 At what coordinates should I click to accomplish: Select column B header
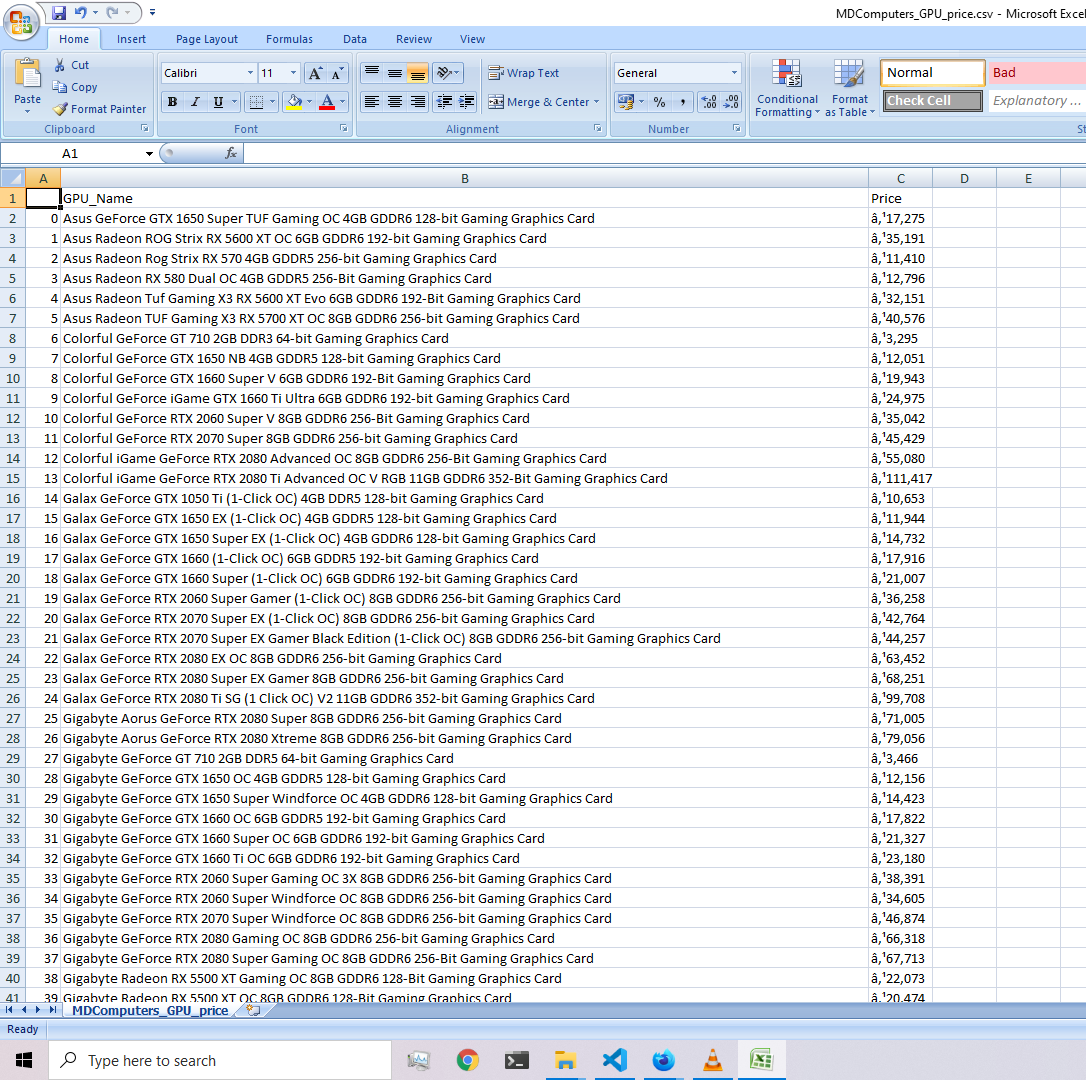(x=464, y=179)
